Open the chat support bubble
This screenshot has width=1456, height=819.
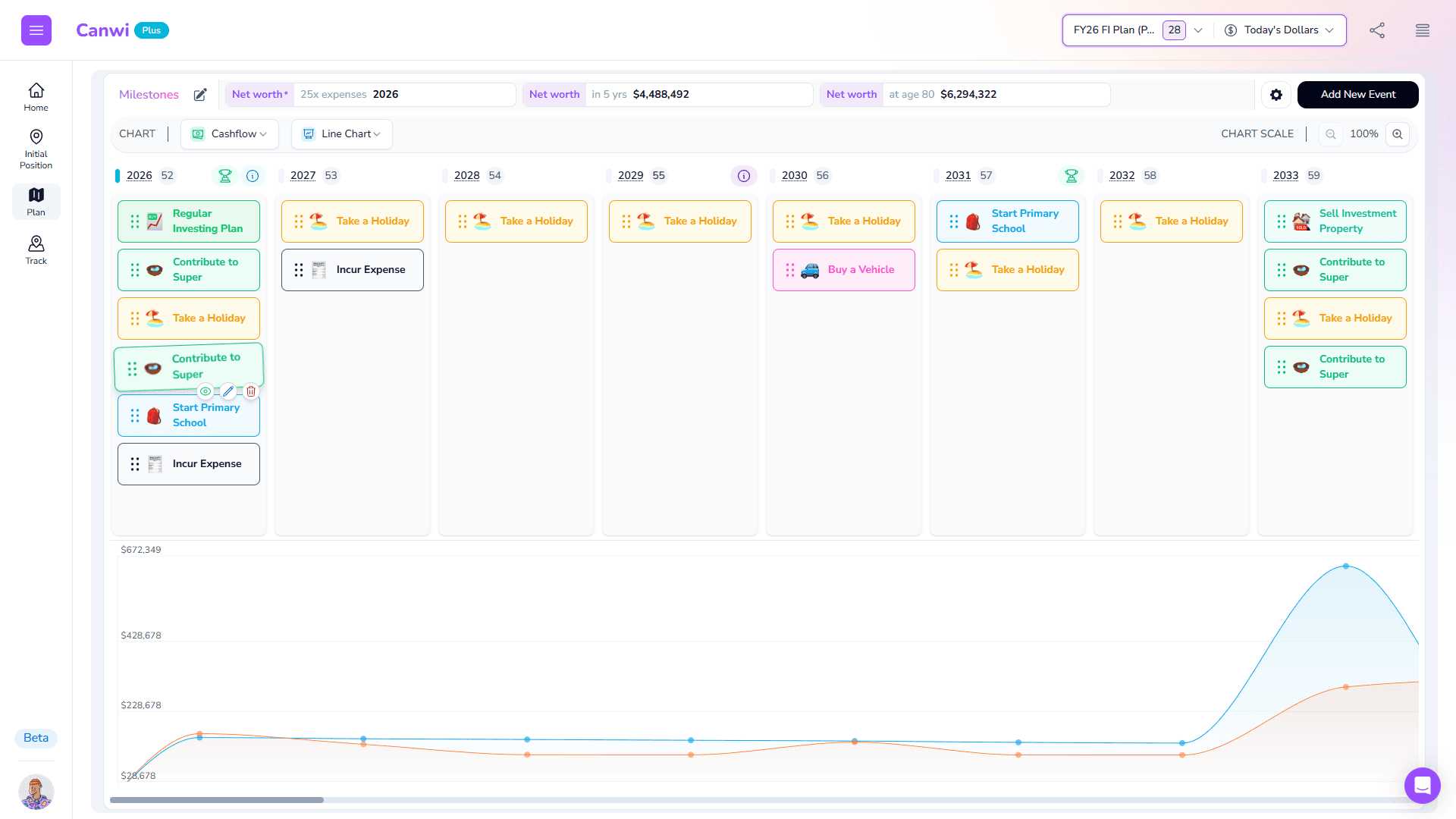[x=1422, y=785]
